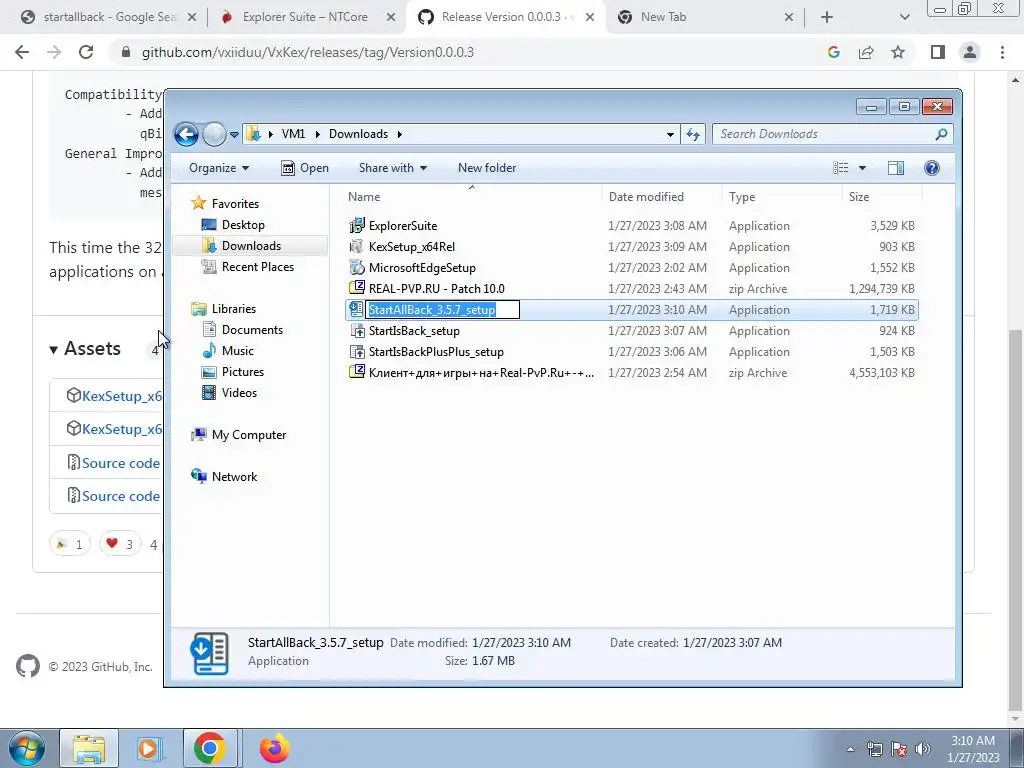Select the ExplorerSuite file icon
The image size is (1024, 768).
[357, 226]
